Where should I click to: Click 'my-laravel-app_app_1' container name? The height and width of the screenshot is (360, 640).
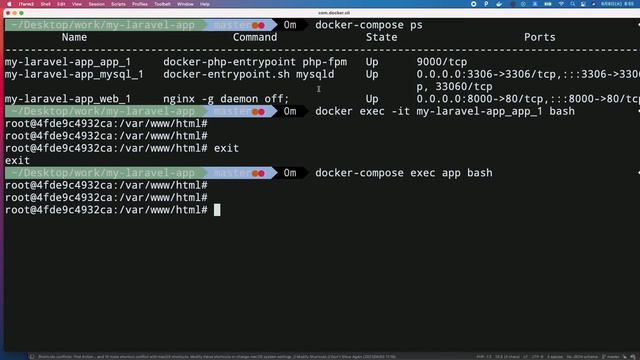(68, 62)
